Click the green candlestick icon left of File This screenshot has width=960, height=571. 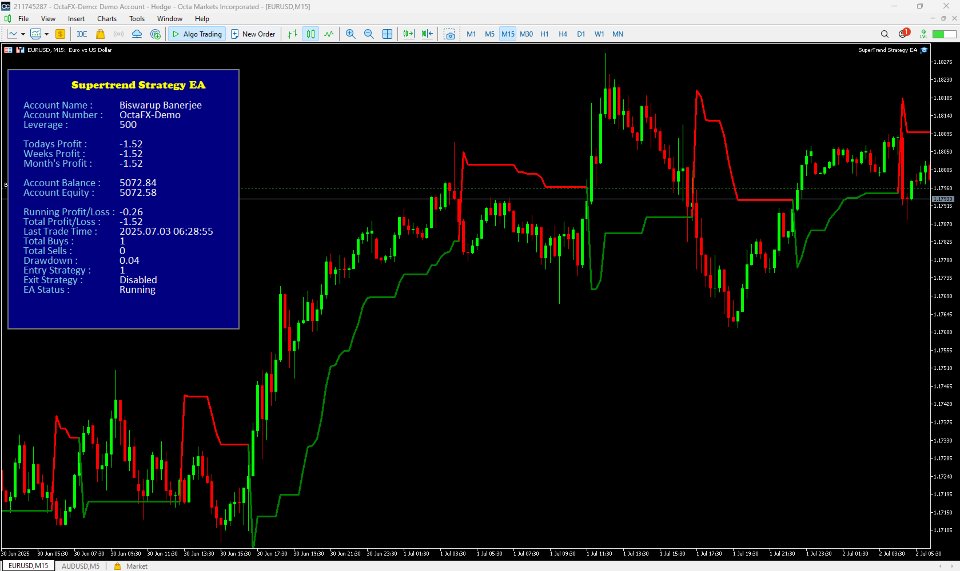[x=7, y=19]
